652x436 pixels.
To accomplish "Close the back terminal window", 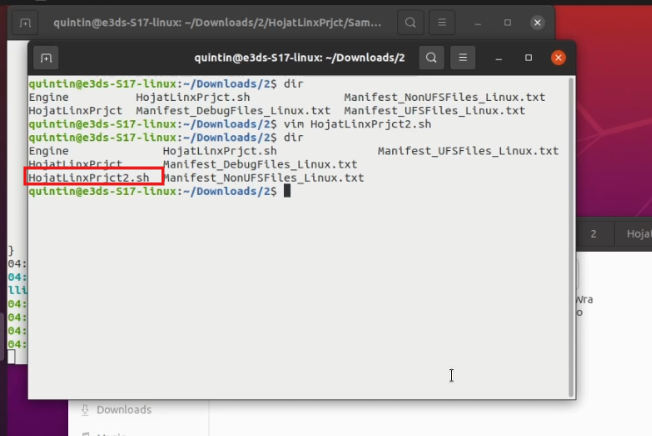I will click(538, 22).
